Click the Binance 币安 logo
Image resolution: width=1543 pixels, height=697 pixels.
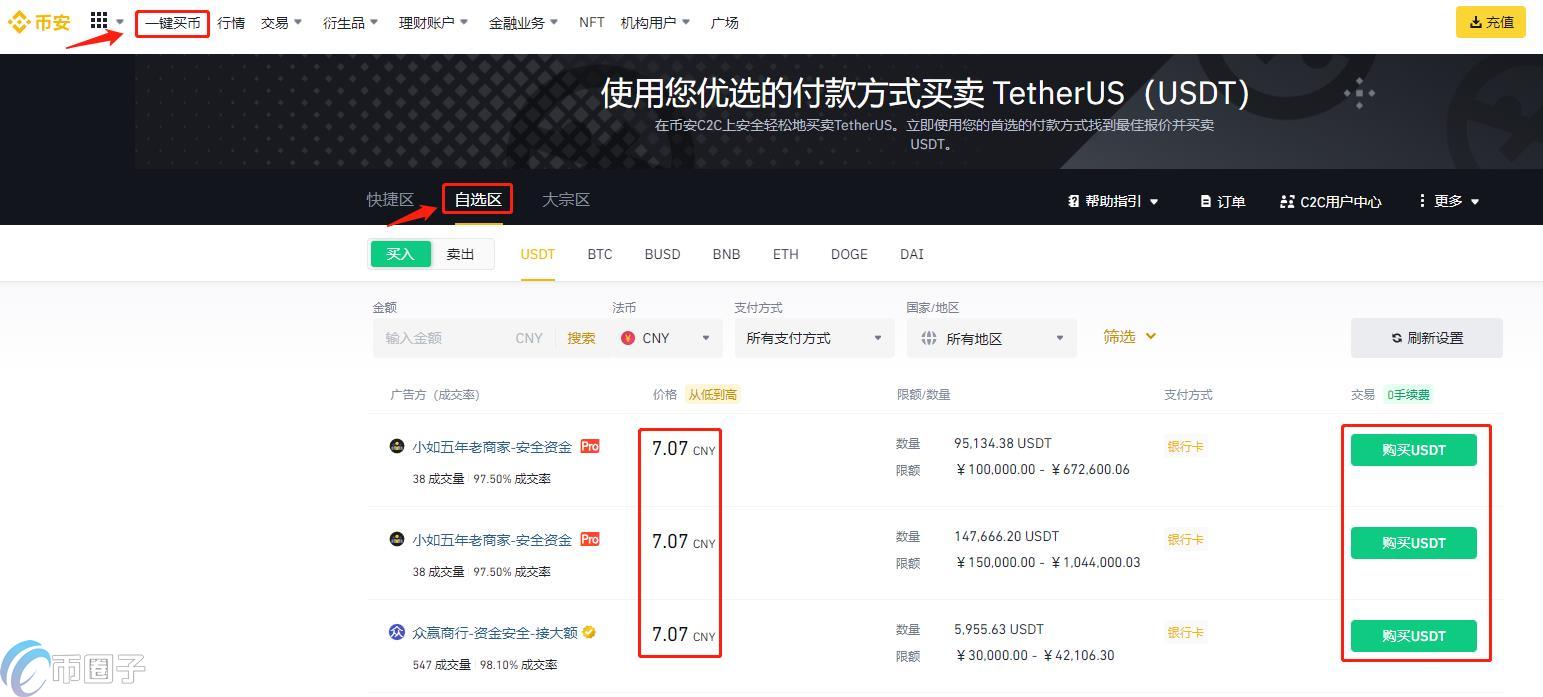pyautogui.click(x=40, y=22)
